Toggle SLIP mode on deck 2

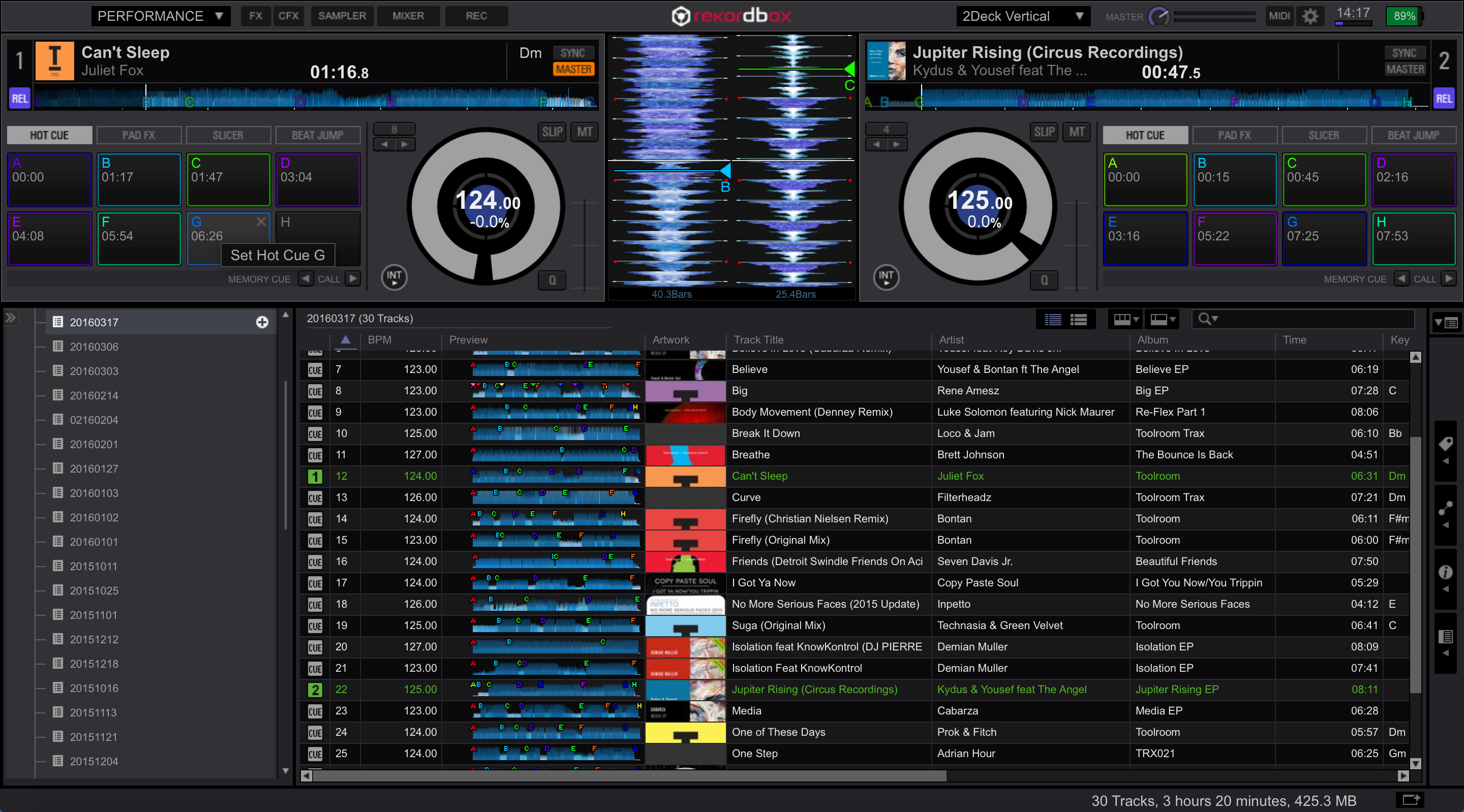point(1044,133)
